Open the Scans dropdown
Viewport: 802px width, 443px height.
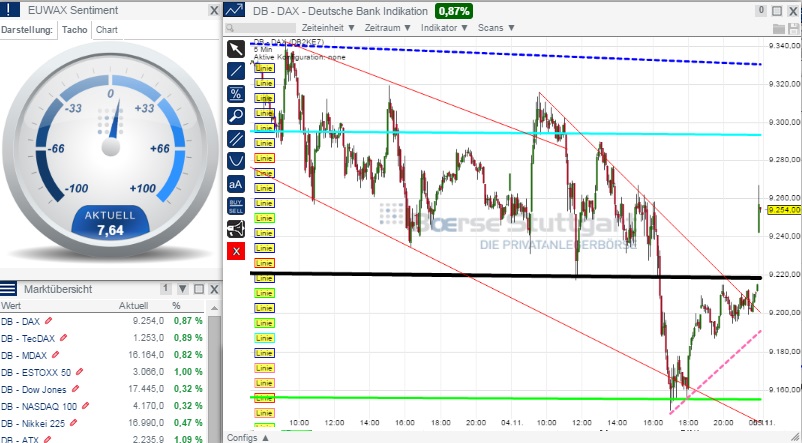coord(496,28)
